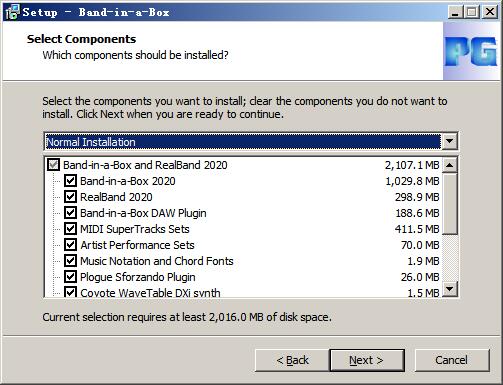The width and height of the screenshot is (503, 385).
Task: Minimize the Setup window
Action: pos(455,12)
